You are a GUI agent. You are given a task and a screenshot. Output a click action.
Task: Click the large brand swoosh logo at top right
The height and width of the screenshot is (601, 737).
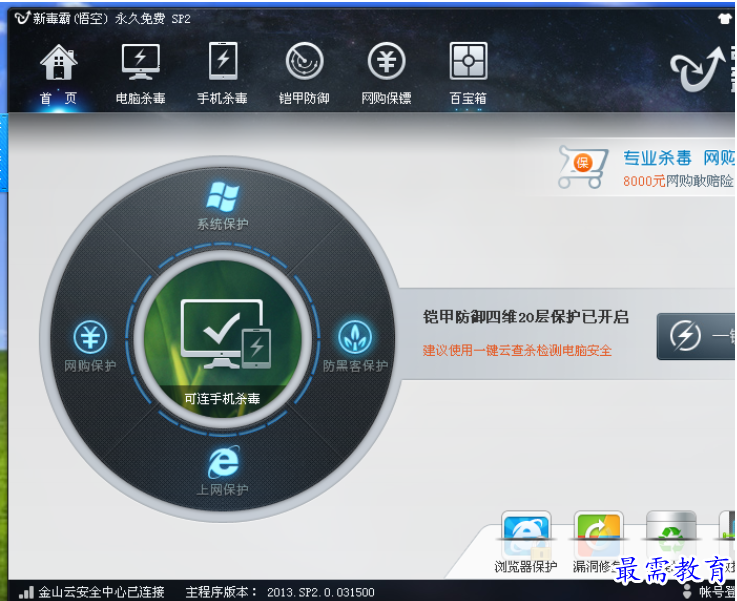click(x=698, y=70)
